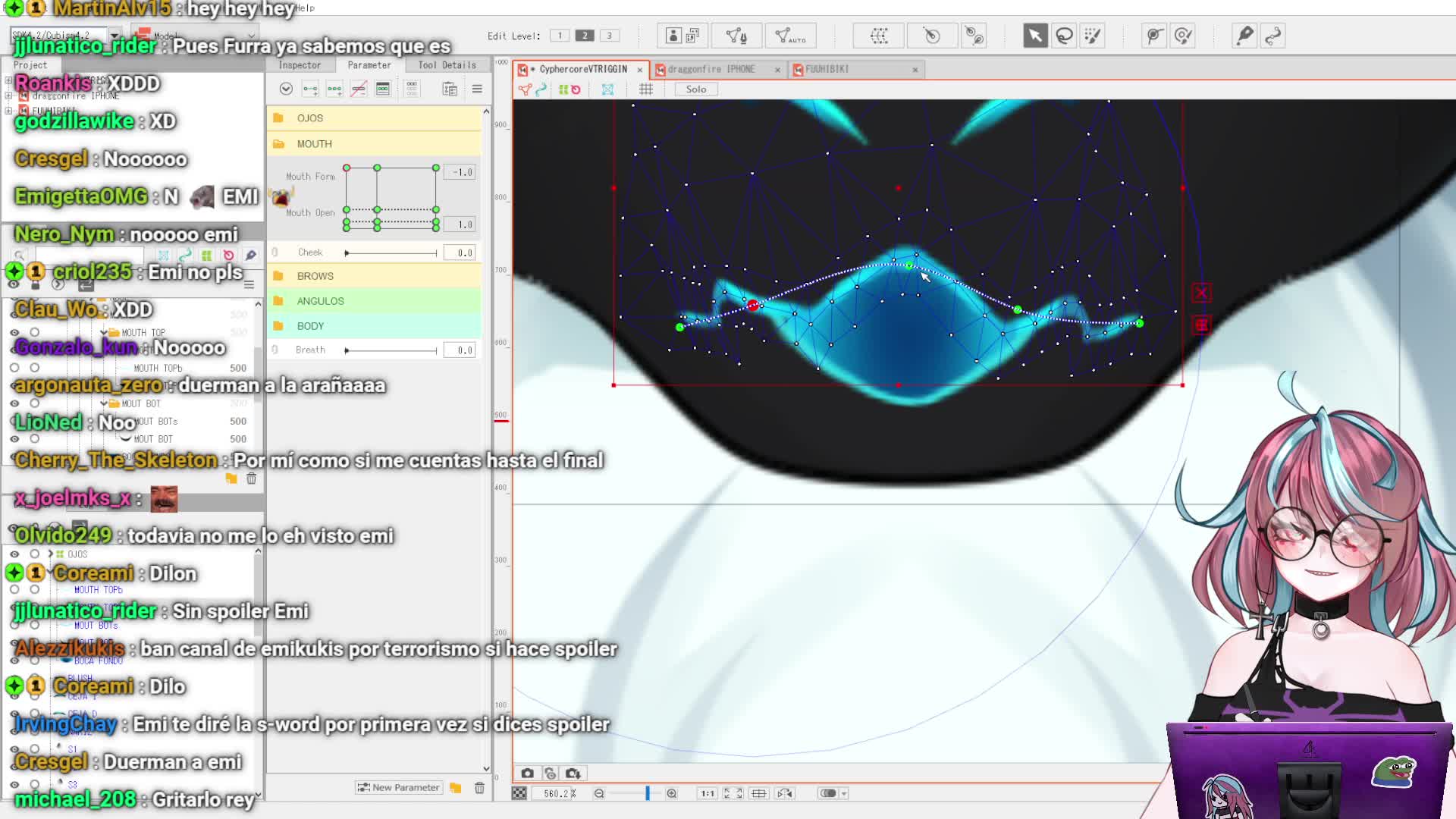Choose the Brush selection tool
1456x819 pixels.
(1093, 36)
